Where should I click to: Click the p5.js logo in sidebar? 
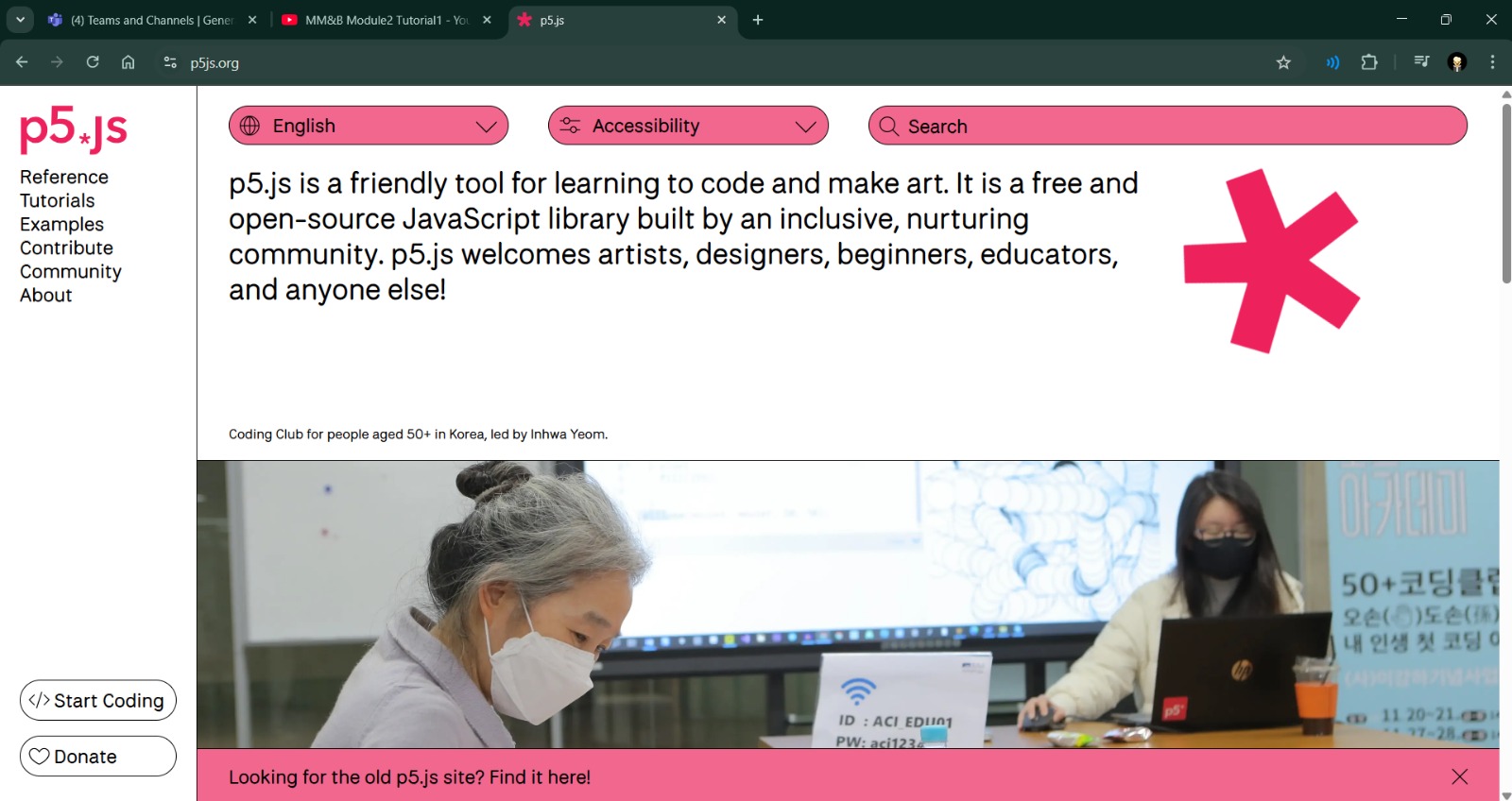pos(74,128)
